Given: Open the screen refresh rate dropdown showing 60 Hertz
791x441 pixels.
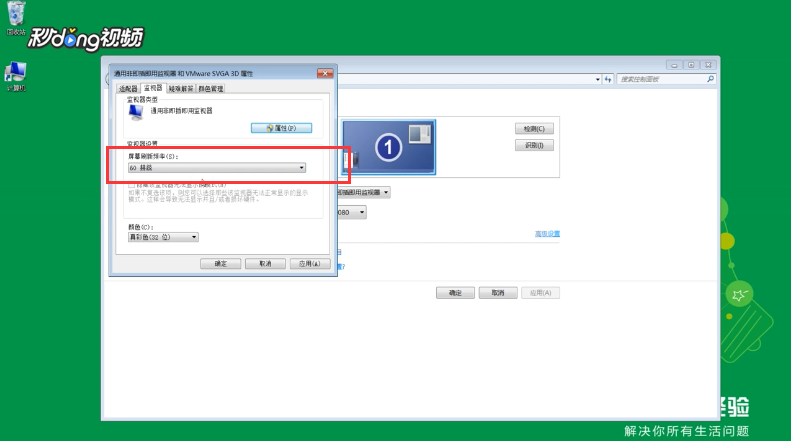Looking at the screenshot, I should click(217, 168).
